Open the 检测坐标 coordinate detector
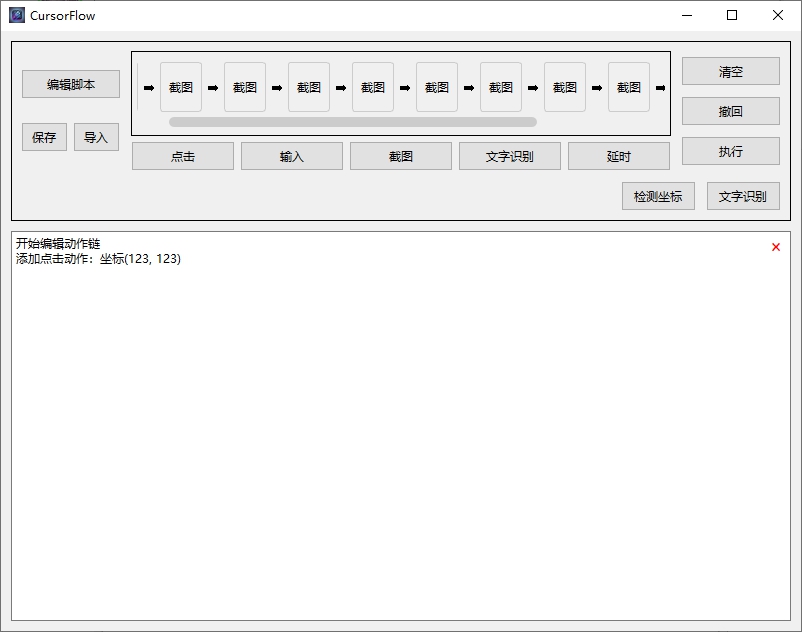The height and width of the screenshot is (632, 802). tap(658, 196)
